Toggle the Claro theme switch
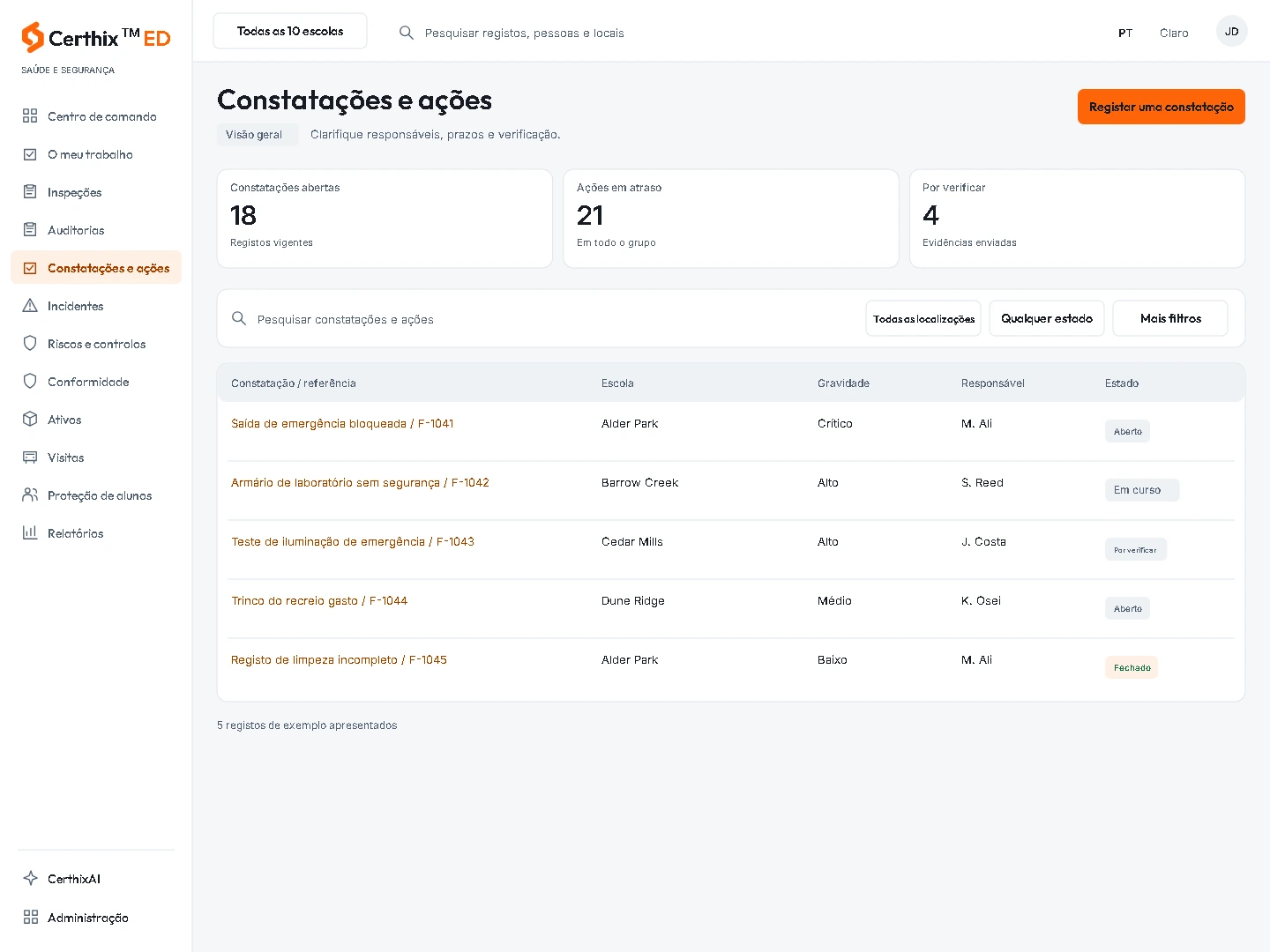Viewport: 1270px width, 952px height. [x=1174, y=33]
